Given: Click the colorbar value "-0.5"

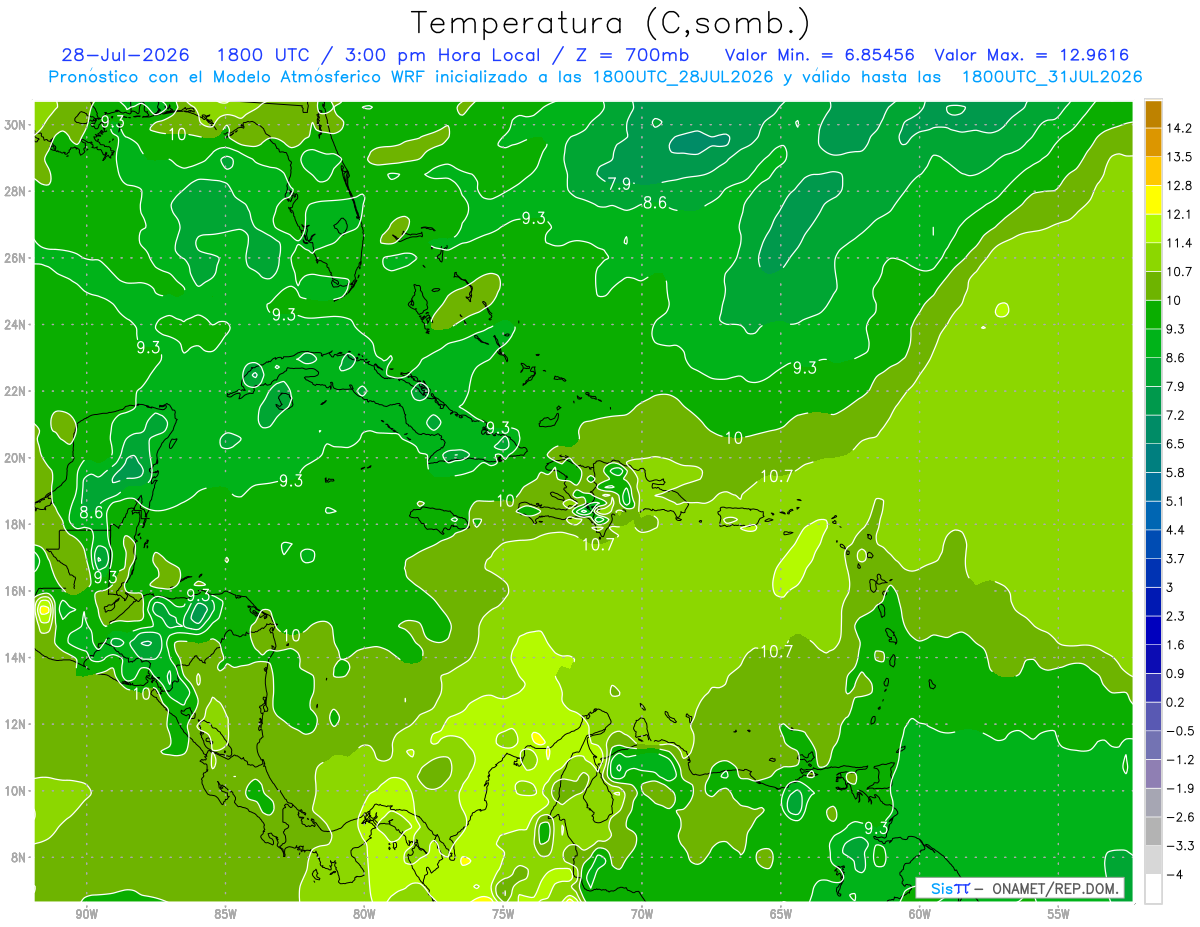Looking at the screenshot, I should (x=1180, y=731).
